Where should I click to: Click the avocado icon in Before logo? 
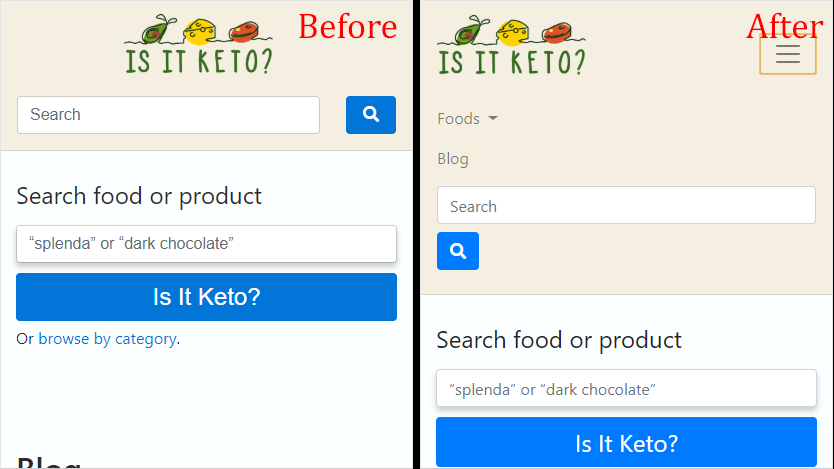(156, 30)
